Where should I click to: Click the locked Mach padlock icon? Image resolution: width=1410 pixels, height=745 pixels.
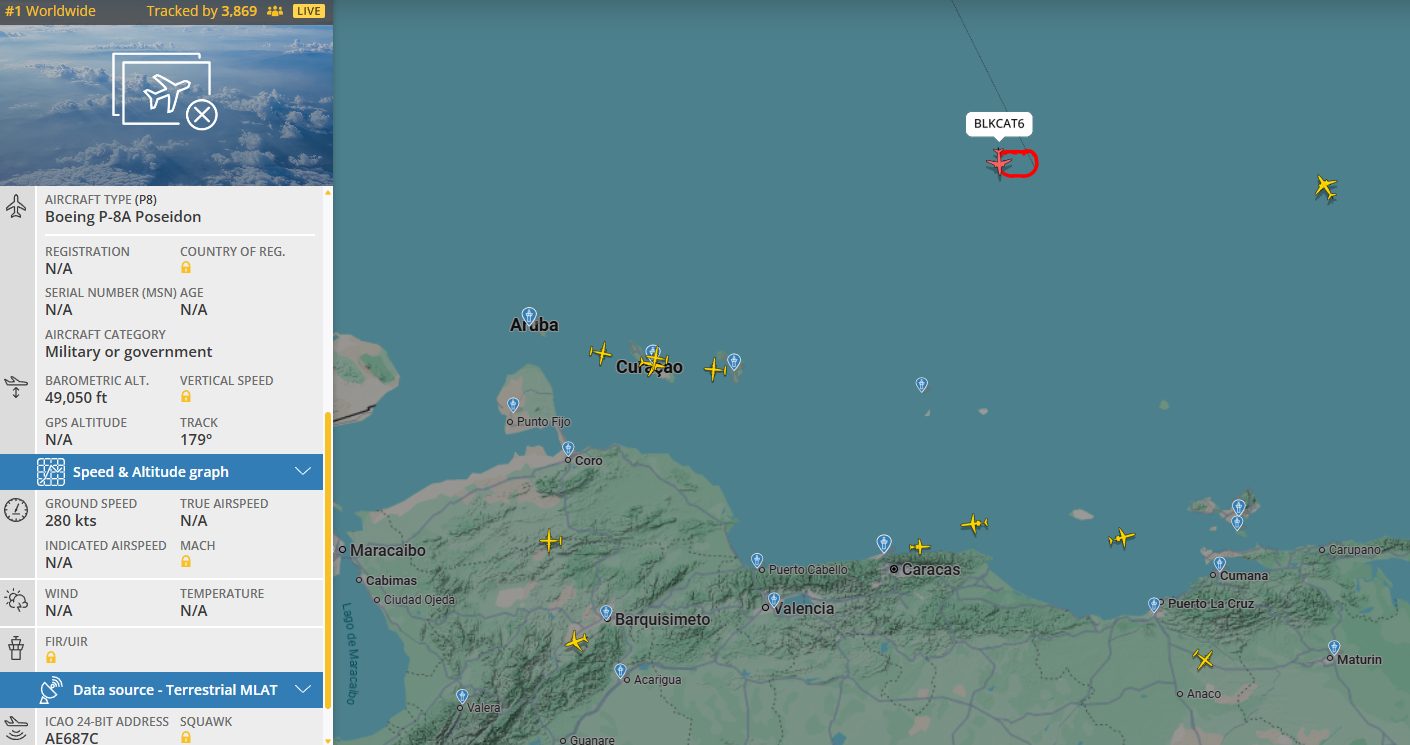186,562
